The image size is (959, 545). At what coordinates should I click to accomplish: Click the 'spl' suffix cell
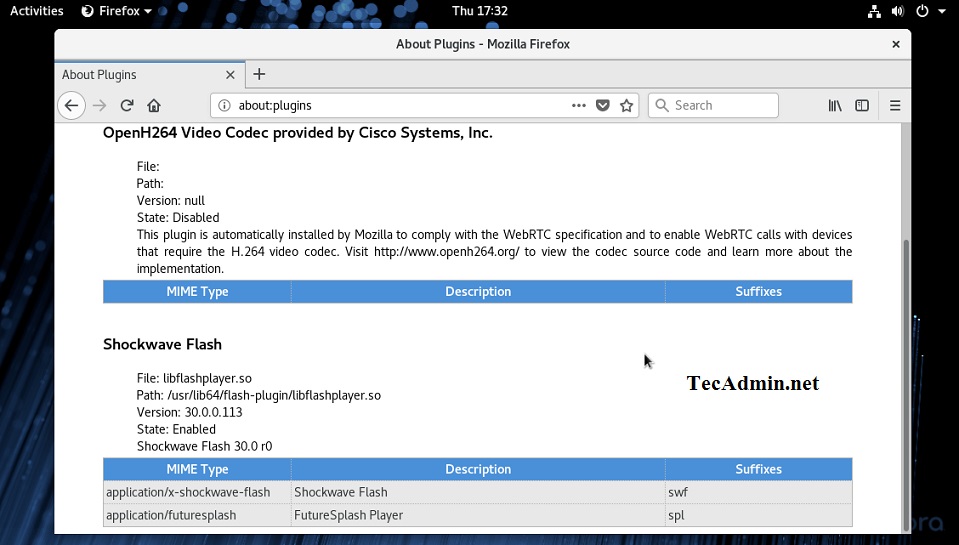(758, 515)
